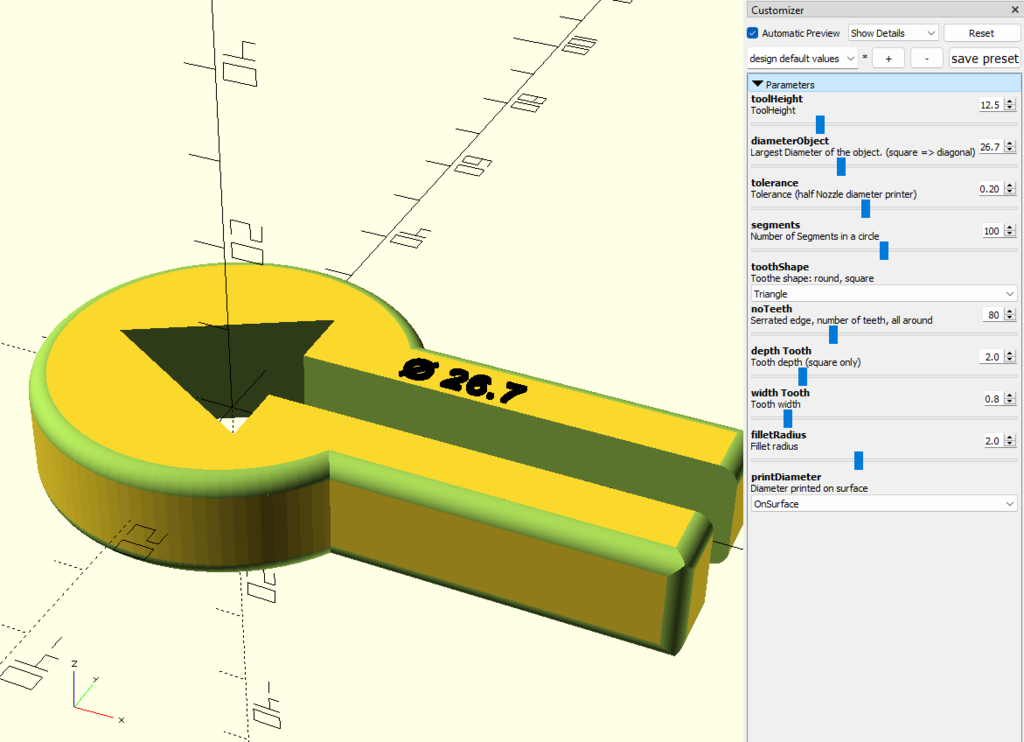The height and width of the screenshot is (742, 1024).
Task: Increment the tolerance value with up arrow
Action: (1010, 185)
